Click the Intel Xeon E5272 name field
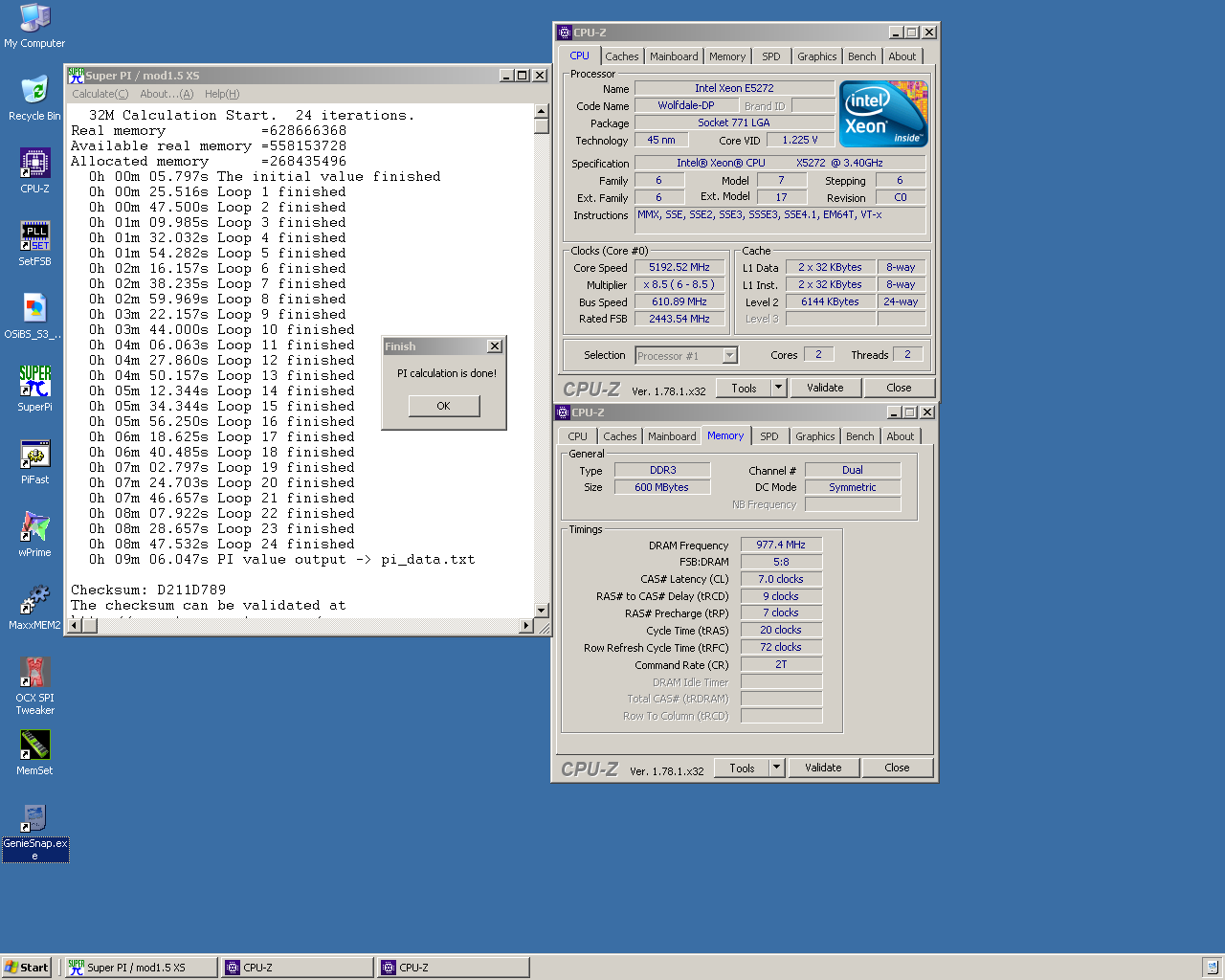The image size is (1225, 980). tap(734, 88)
